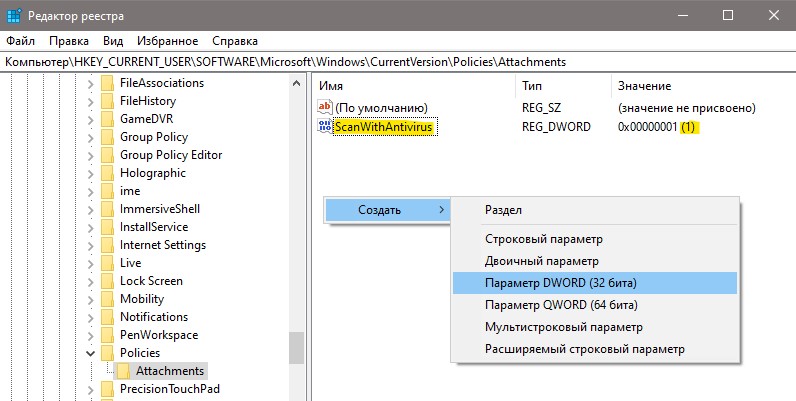
Task: Click the (По умолчанию) string value icon
Action: pyautogui.click(x=324, y=108)
